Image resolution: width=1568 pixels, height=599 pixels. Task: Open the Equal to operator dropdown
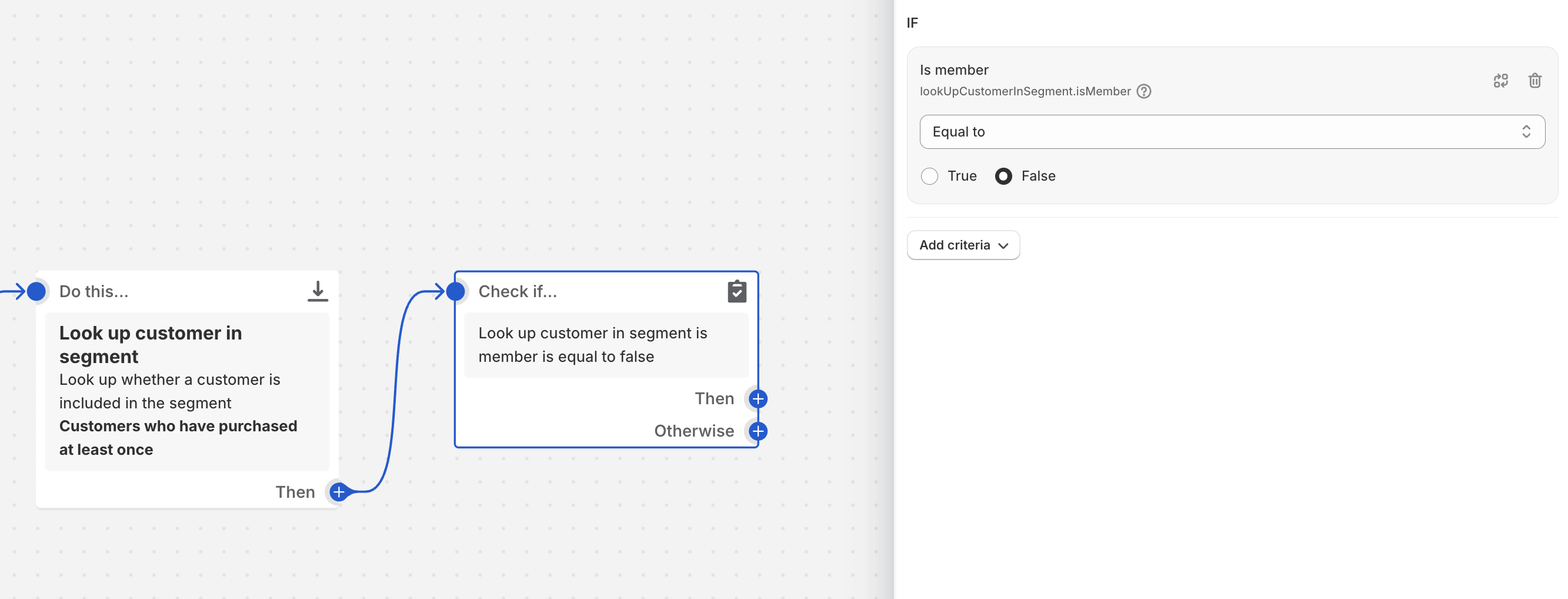tap(1232, 131)
